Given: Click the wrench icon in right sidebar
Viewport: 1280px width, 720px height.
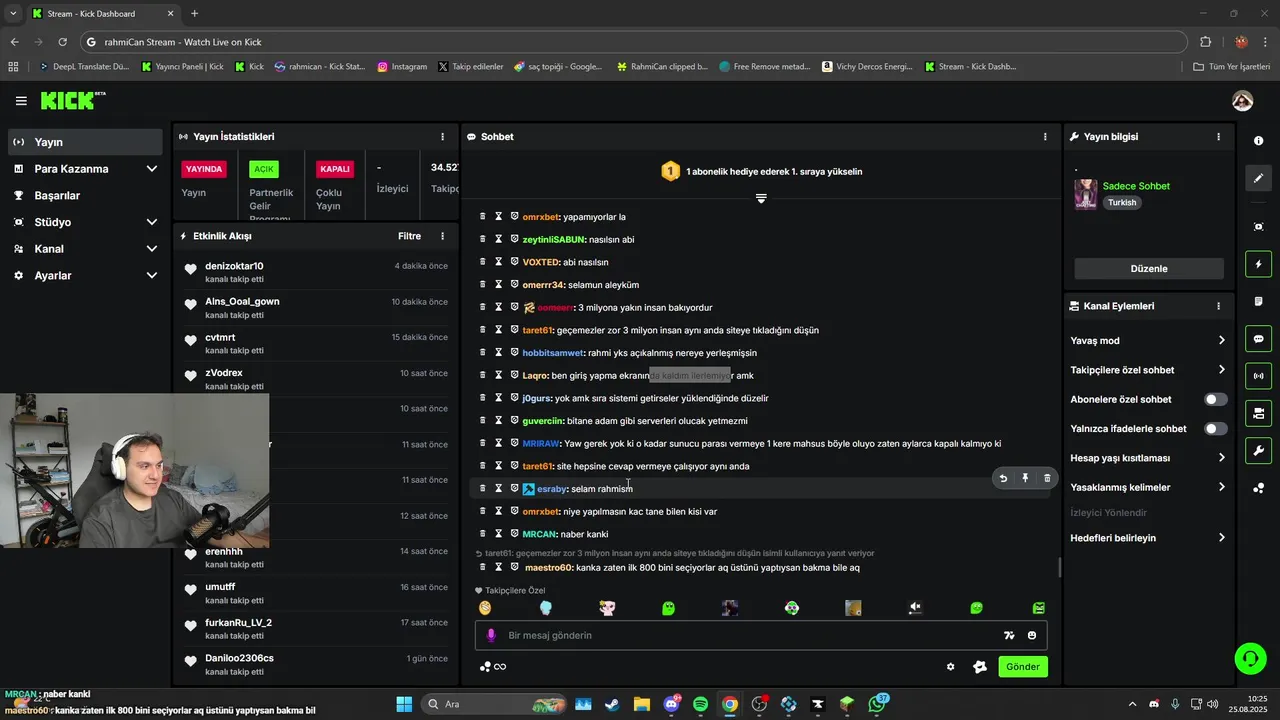Looking at the screenshot, I should point(1258,450).
